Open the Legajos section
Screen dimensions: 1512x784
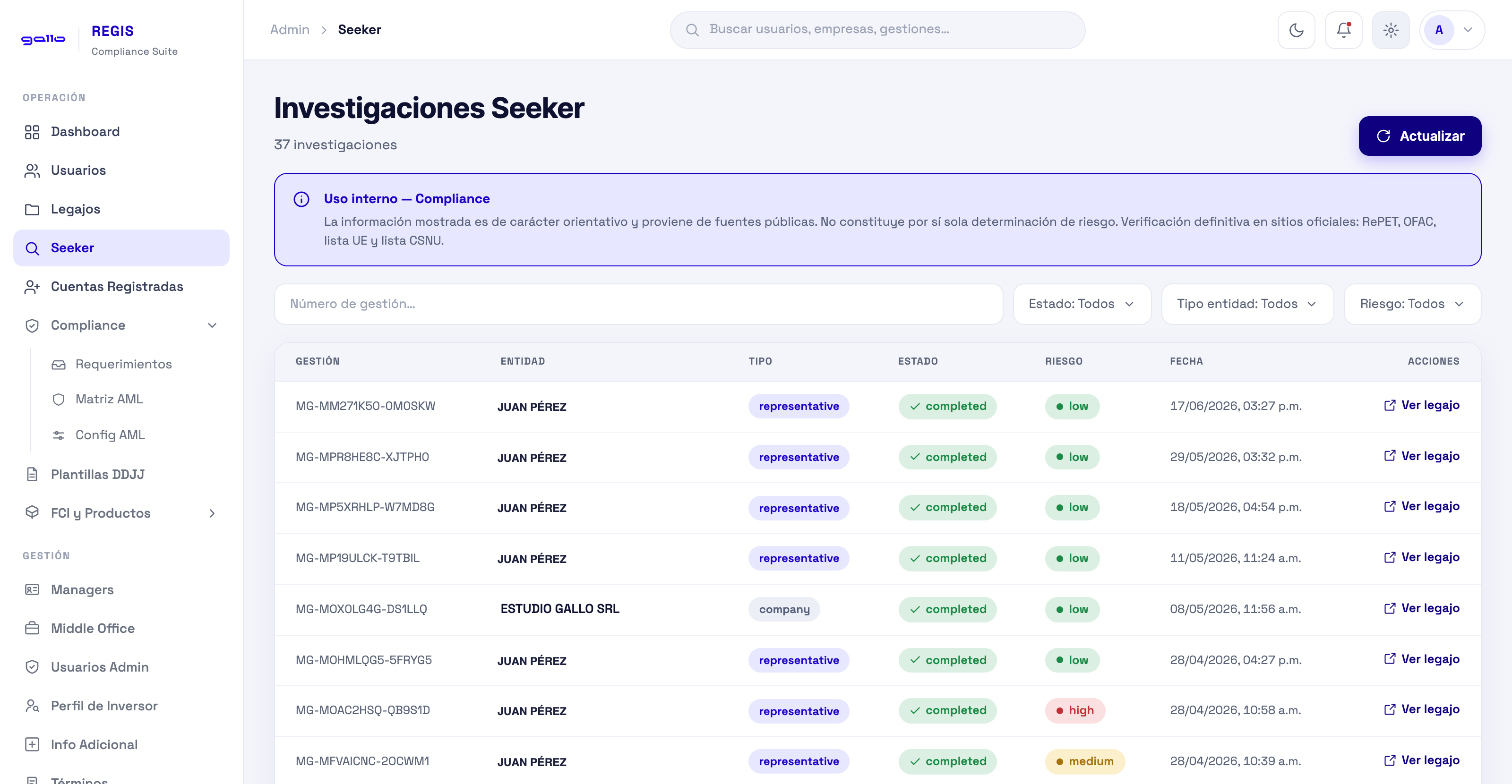(x=121, y=209)
